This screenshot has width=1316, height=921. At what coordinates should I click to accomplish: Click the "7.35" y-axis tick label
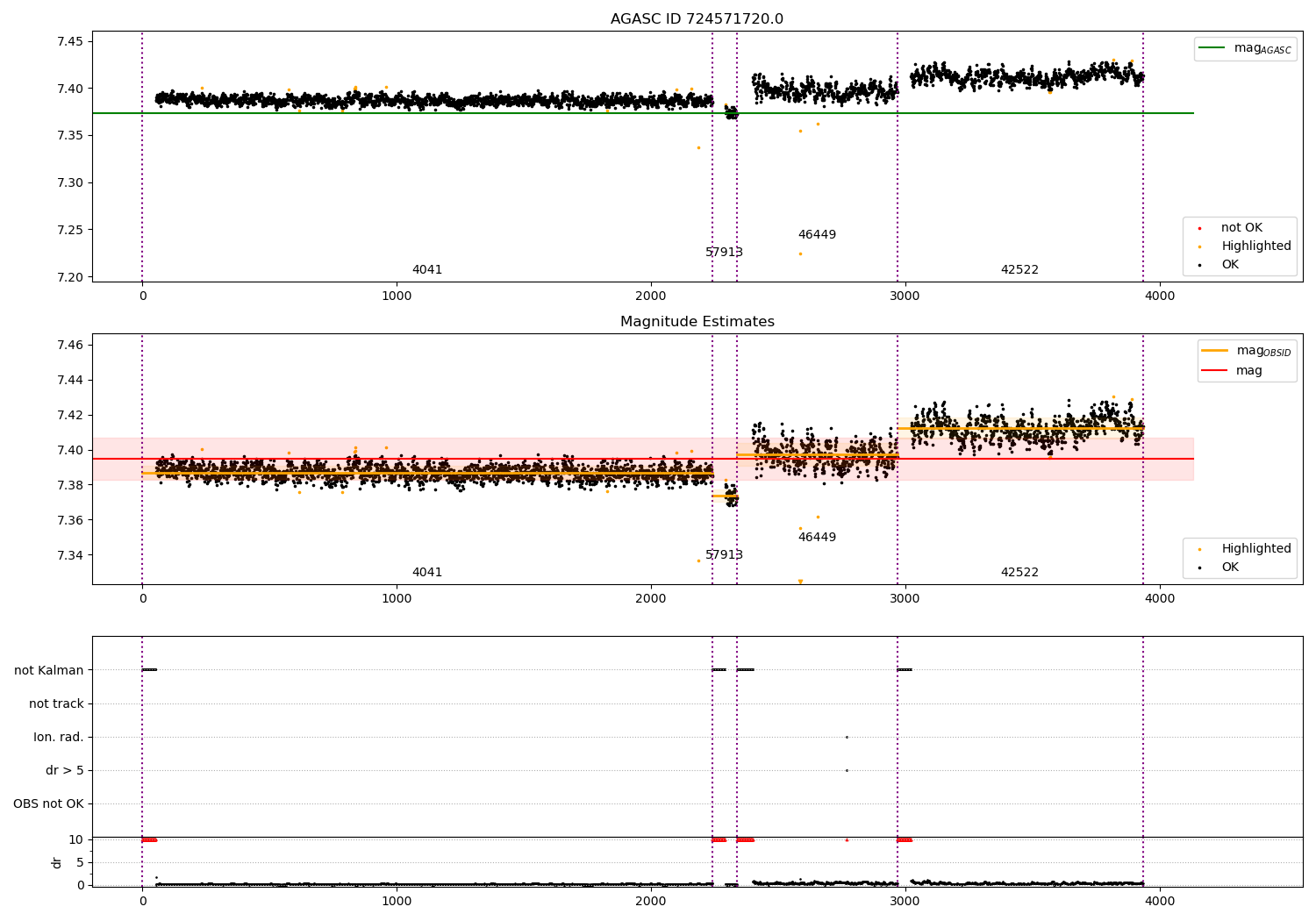click(70, 135)
